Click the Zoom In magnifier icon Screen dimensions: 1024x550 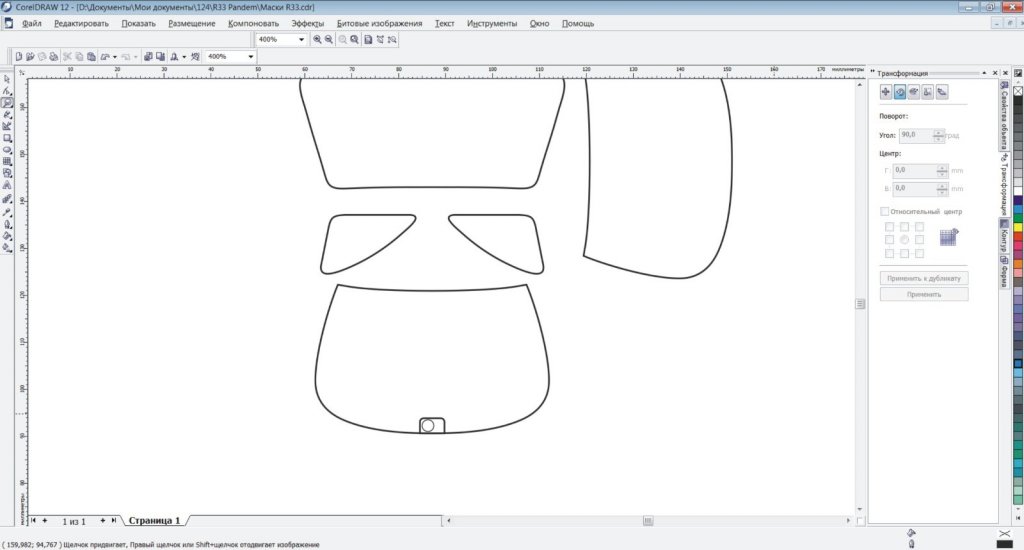(x=318, y=39)
